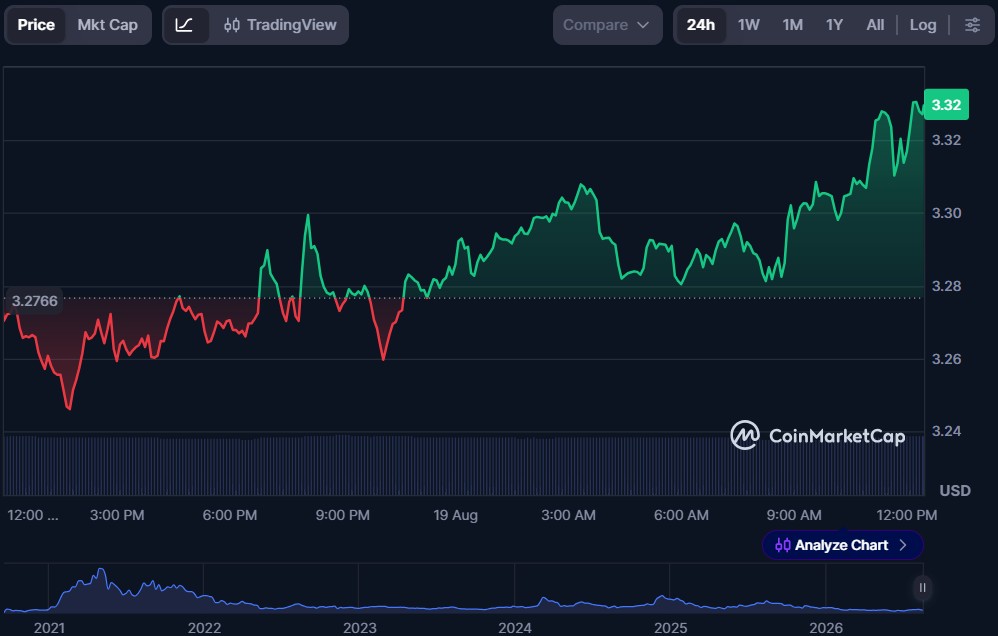The image size is (998, 636).
Task: Click the USD currency label
Action: 955,490
